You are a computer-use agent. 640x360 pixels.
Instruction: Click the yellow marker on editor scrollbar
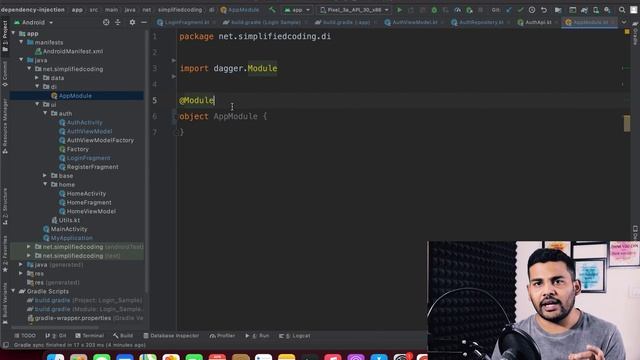627,124
